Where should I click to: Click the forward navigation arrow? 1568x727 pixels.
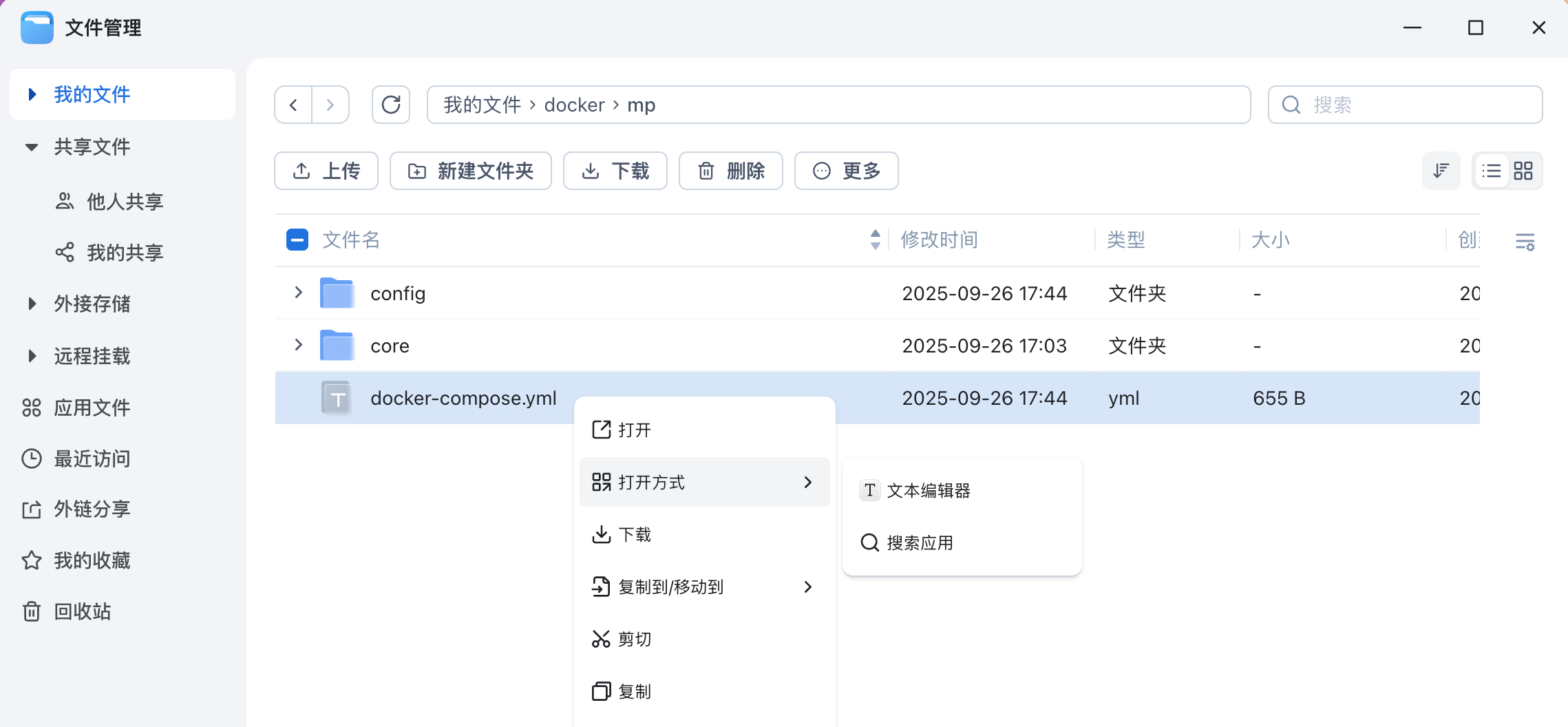point(330,105)
